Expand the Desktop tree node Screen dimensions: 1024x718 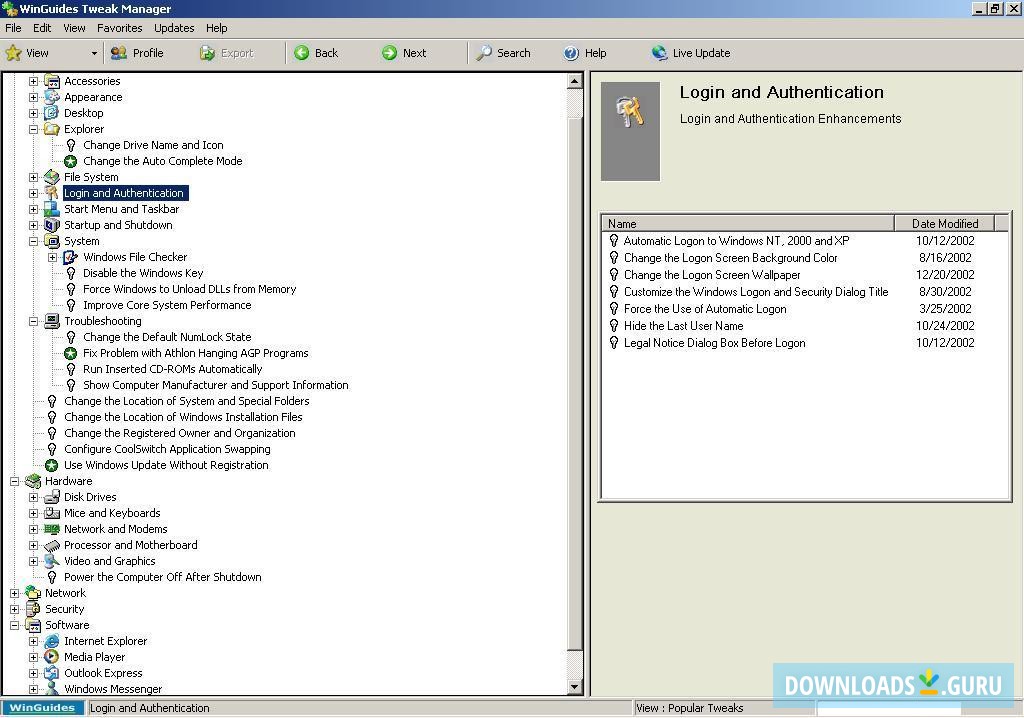click(x=33, y=113)
